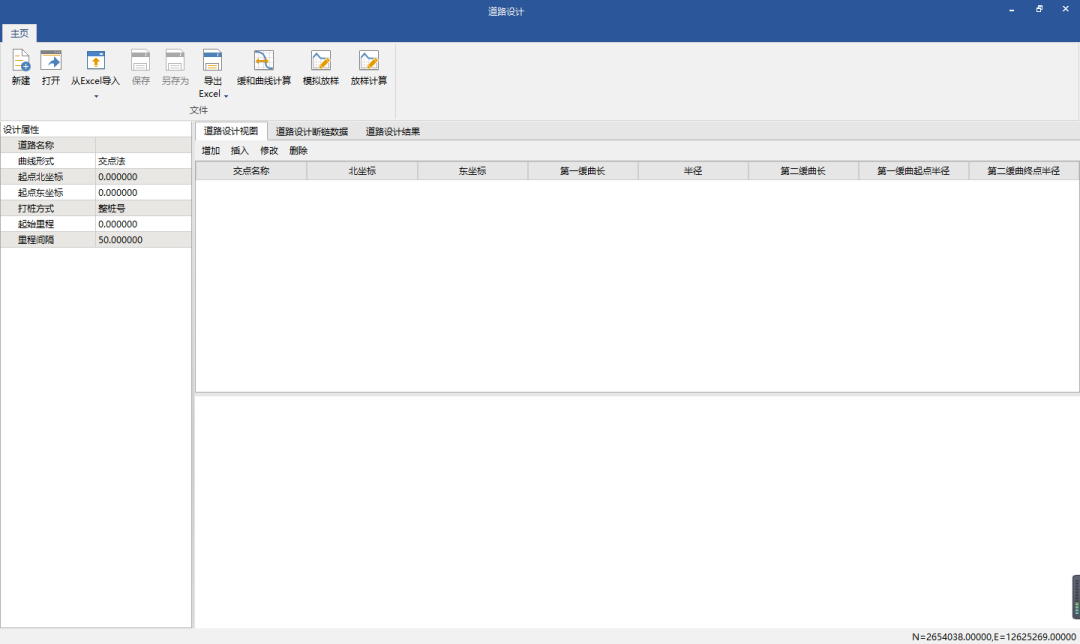
Task: Click the 从Excel导入 import icon
Action: coord(95,61)
